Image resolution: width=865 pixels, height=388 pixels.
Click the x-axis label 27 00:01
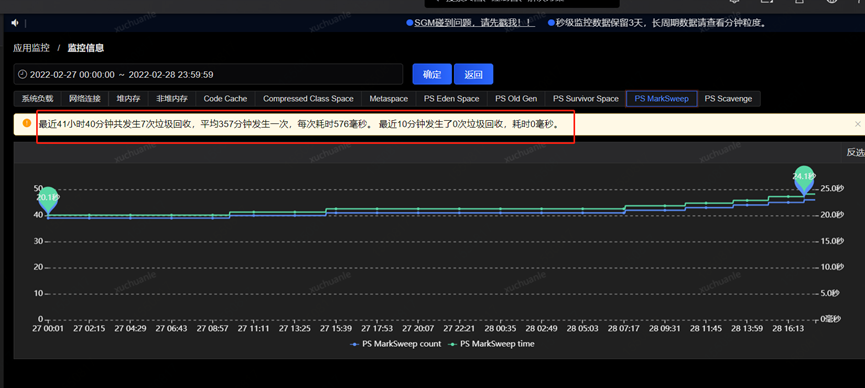click(x=49, y=328)
